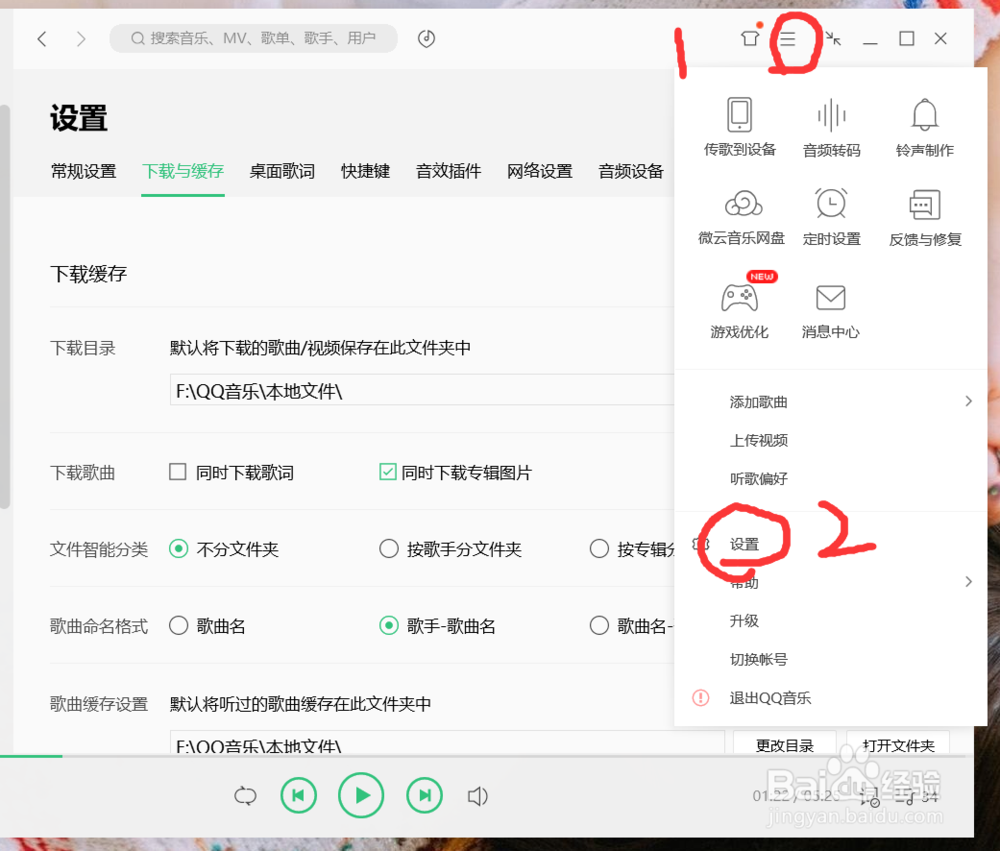Switch to 音效插件 tab
Image resolution: width=1000 pixels, height=851 pixels.
[448, 171]
